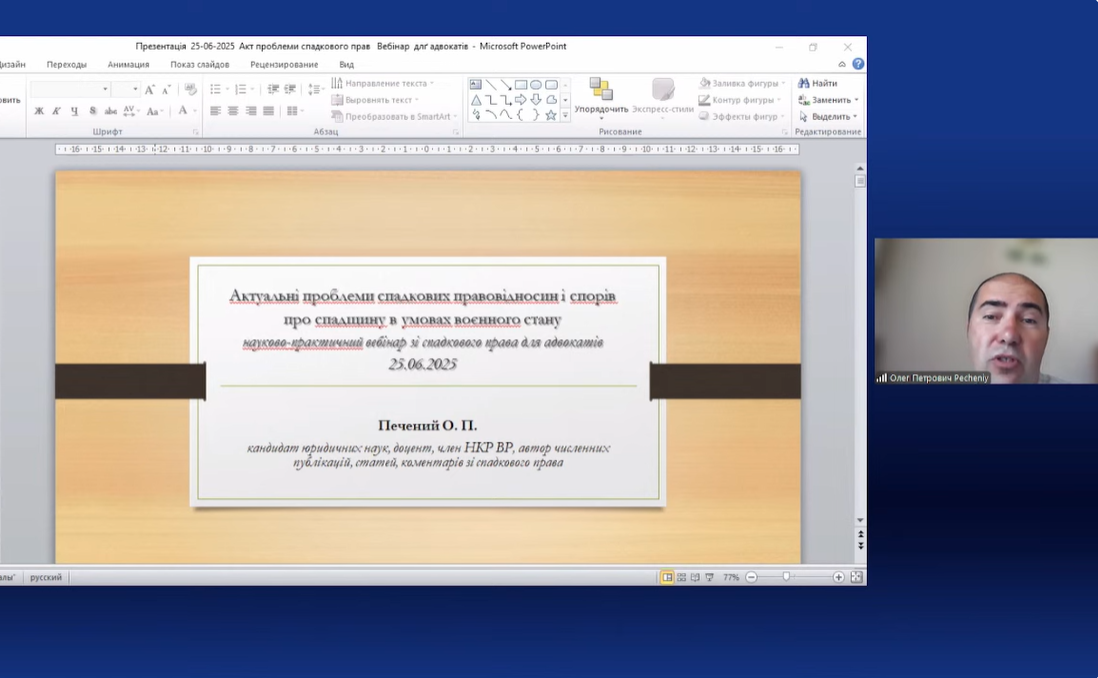1098x678 pixels.
Task: Select the rectangle shape in the shapes gallery
Action: click(x=521, y=85)
